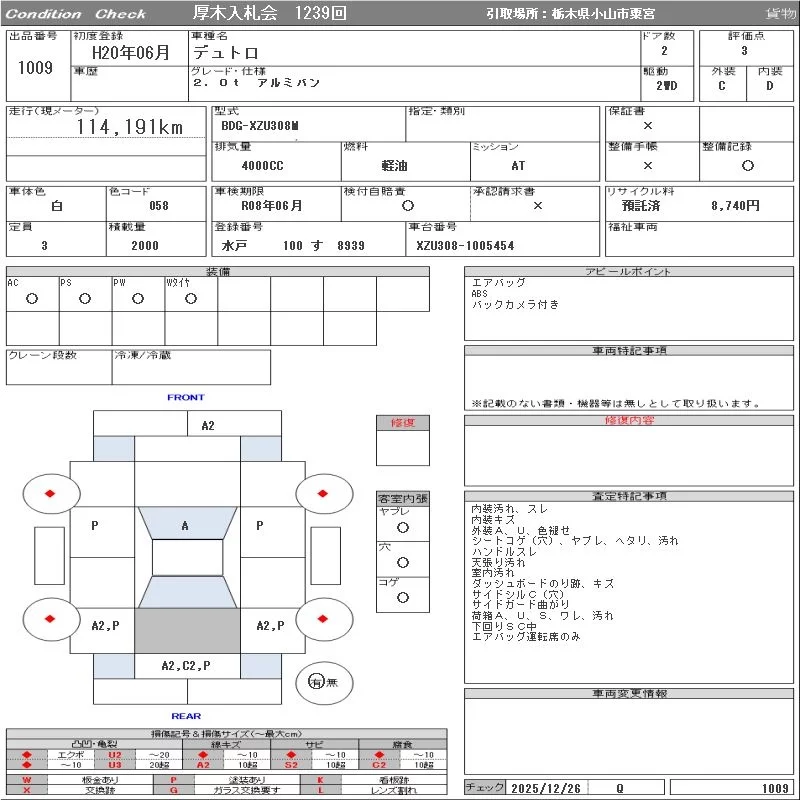The image size is (800, 800).
Task: Click the バックカメラ付き appeal point
Action: (x=515, y=305)
